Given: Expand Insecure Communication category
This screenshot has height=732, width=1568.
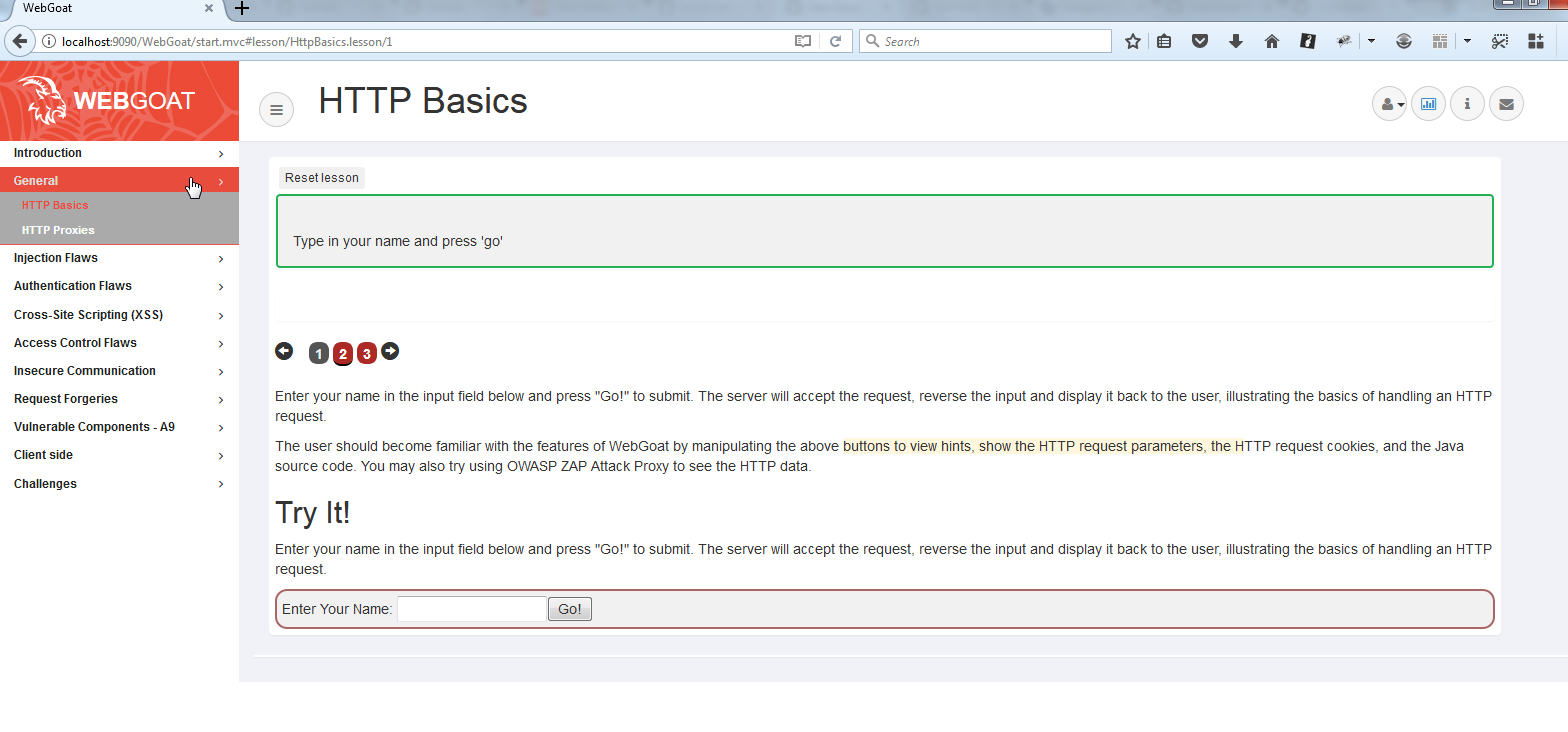Looking at the screenshot, I should [119, 371].
